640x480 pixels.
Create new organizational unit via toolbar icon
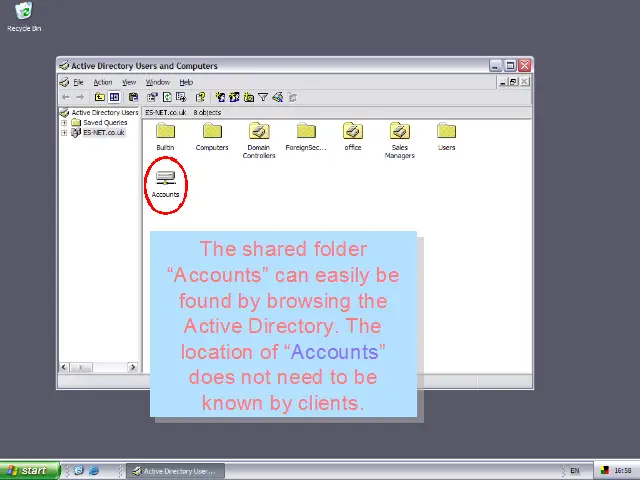point(249,97)
